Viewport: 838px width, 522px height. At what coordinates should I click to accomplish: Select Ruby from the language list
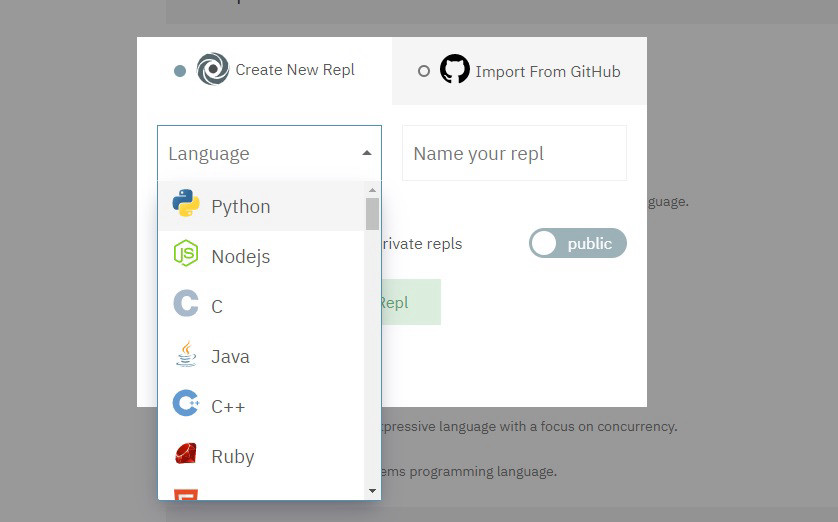coord(261,456)
